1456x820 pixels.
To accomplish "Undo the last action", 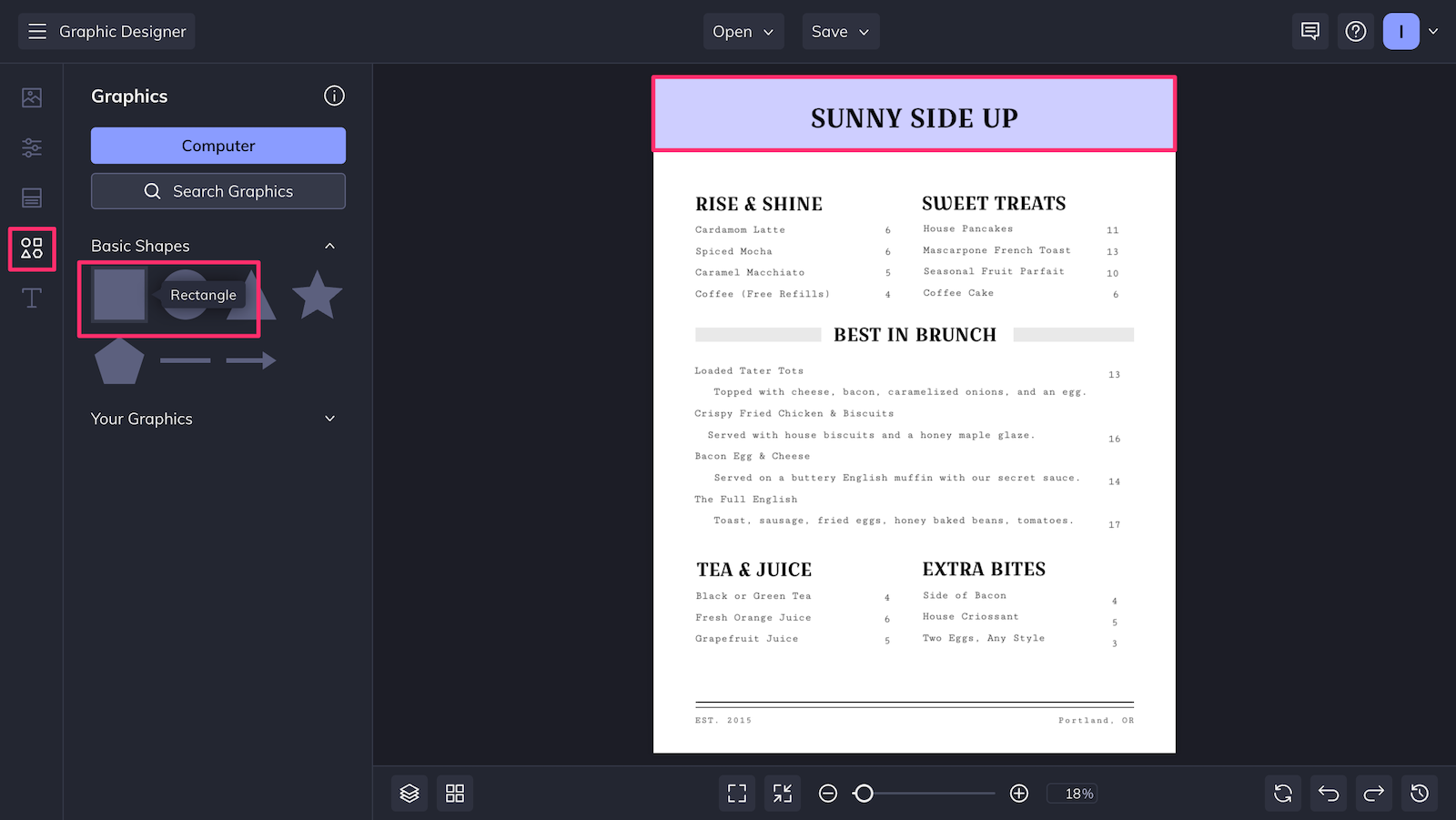I will coord(1328,793).
